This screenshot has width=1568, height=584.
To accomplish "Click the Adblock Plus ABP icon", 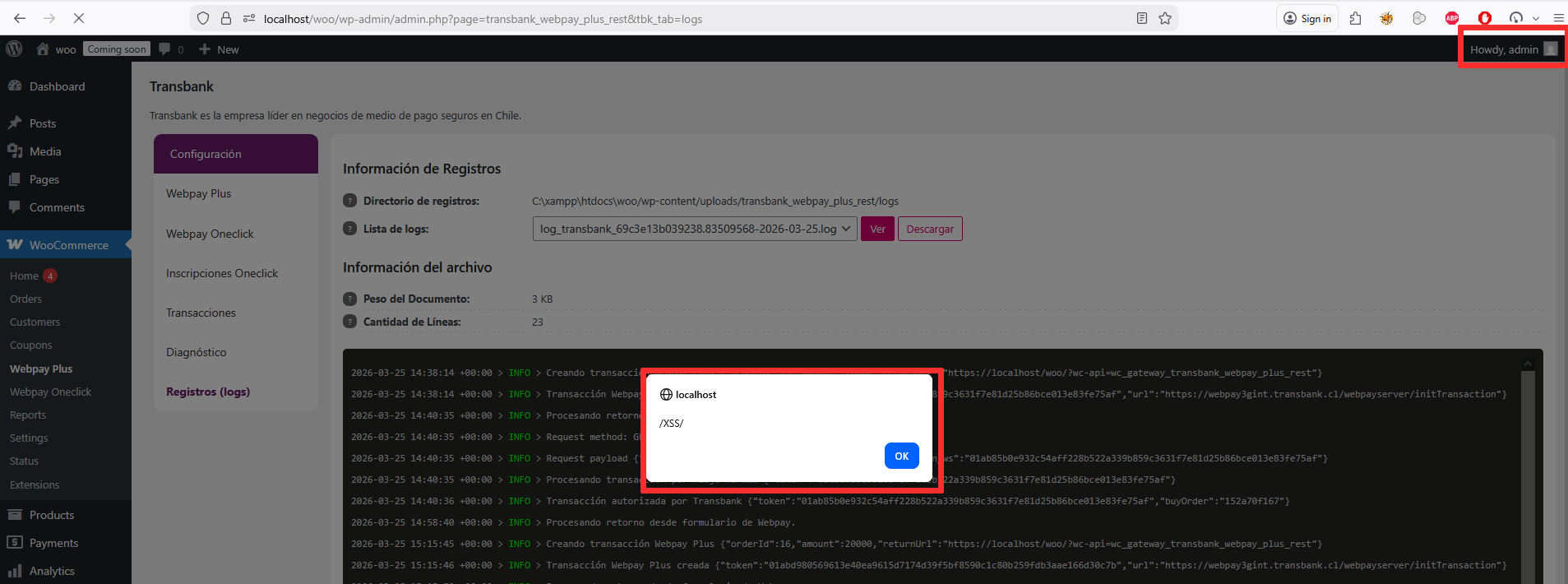I will click(1452, 18).
